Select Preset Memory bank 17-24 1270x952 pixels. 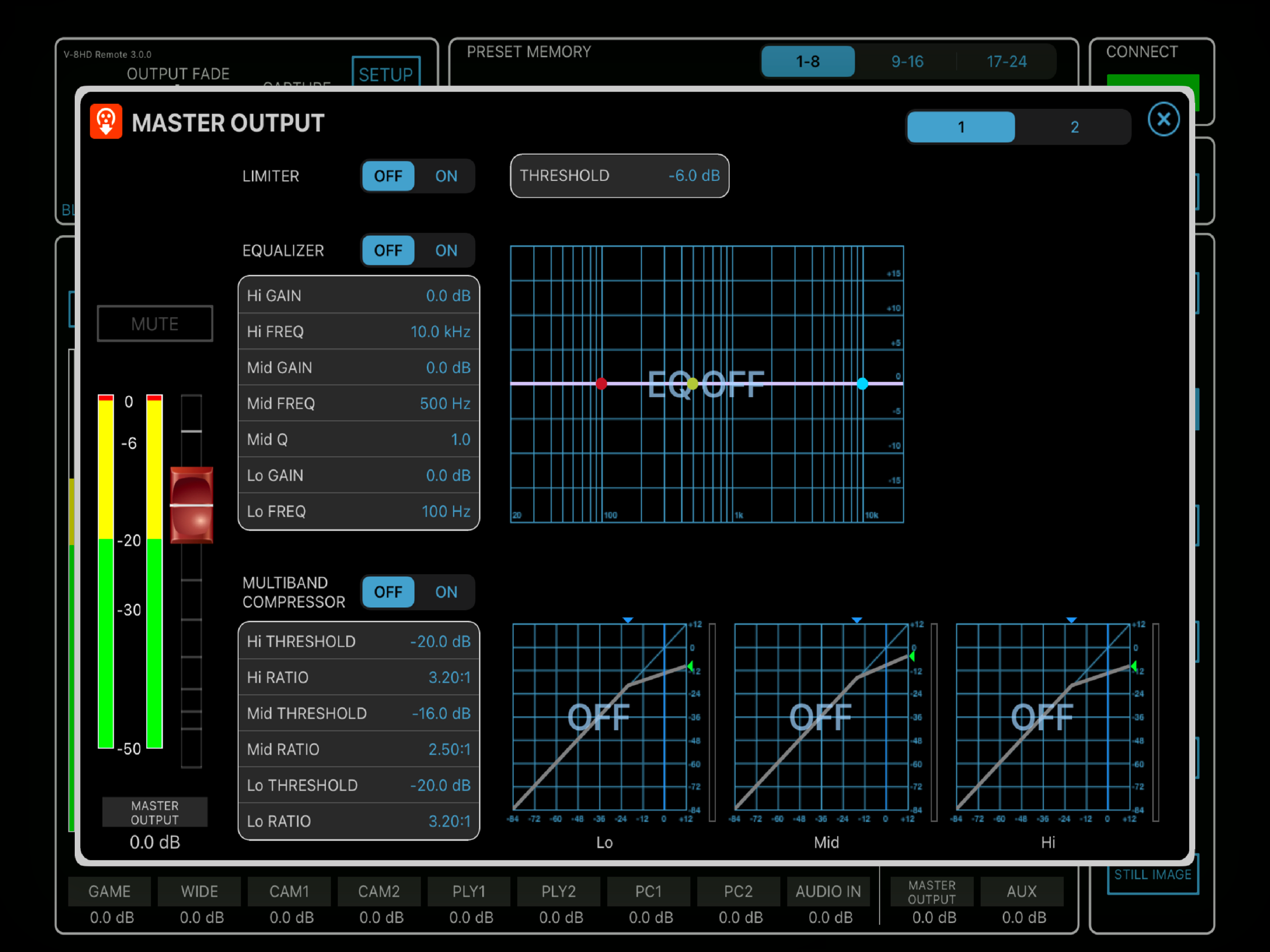1006,61
